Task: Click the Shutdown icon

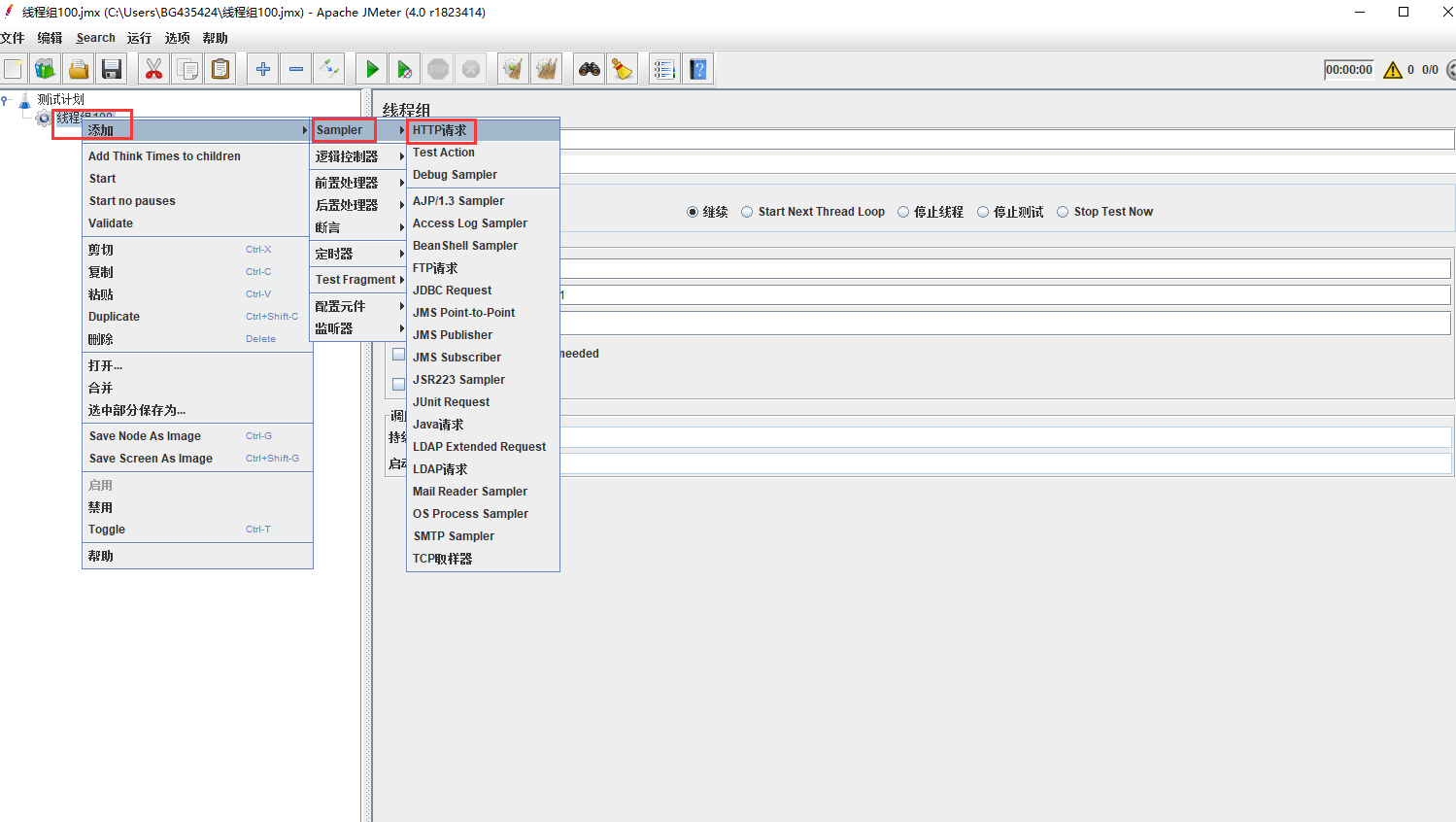Action: 471,69
